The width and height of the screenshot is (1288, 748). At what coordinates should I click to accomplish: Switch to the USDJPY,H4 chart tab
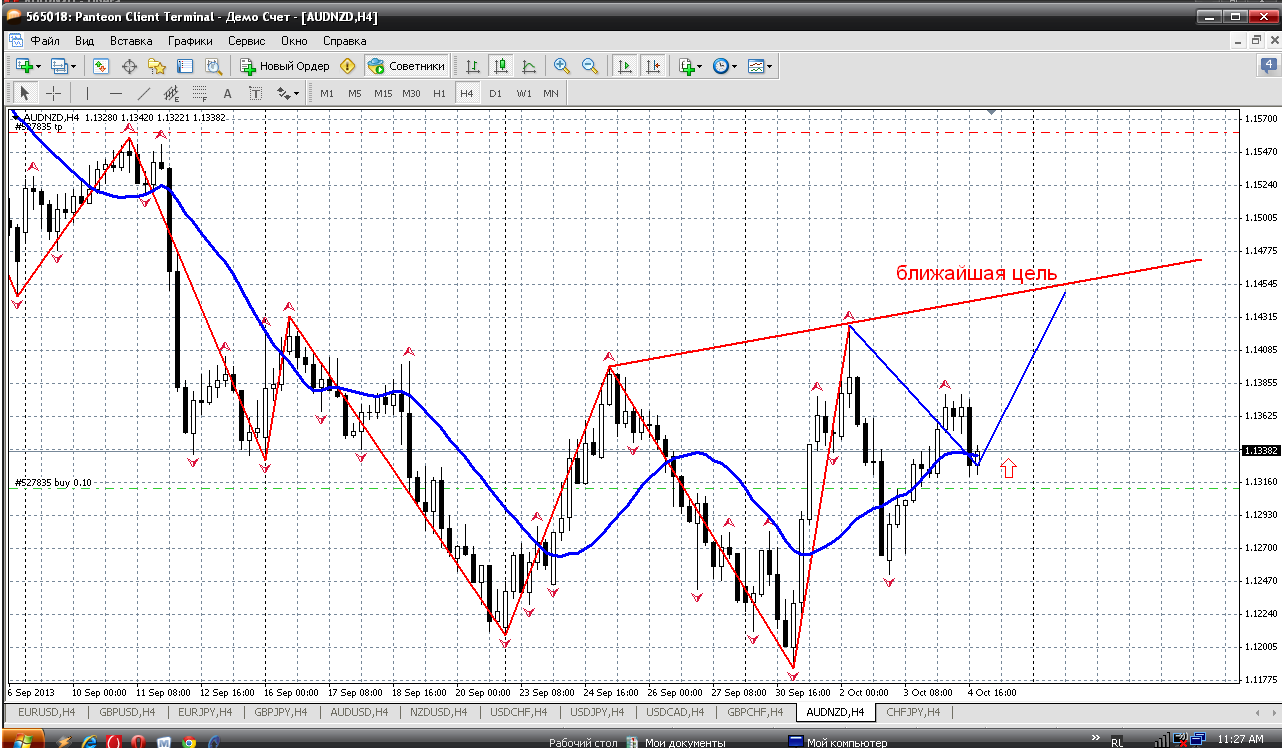[596, 712]
